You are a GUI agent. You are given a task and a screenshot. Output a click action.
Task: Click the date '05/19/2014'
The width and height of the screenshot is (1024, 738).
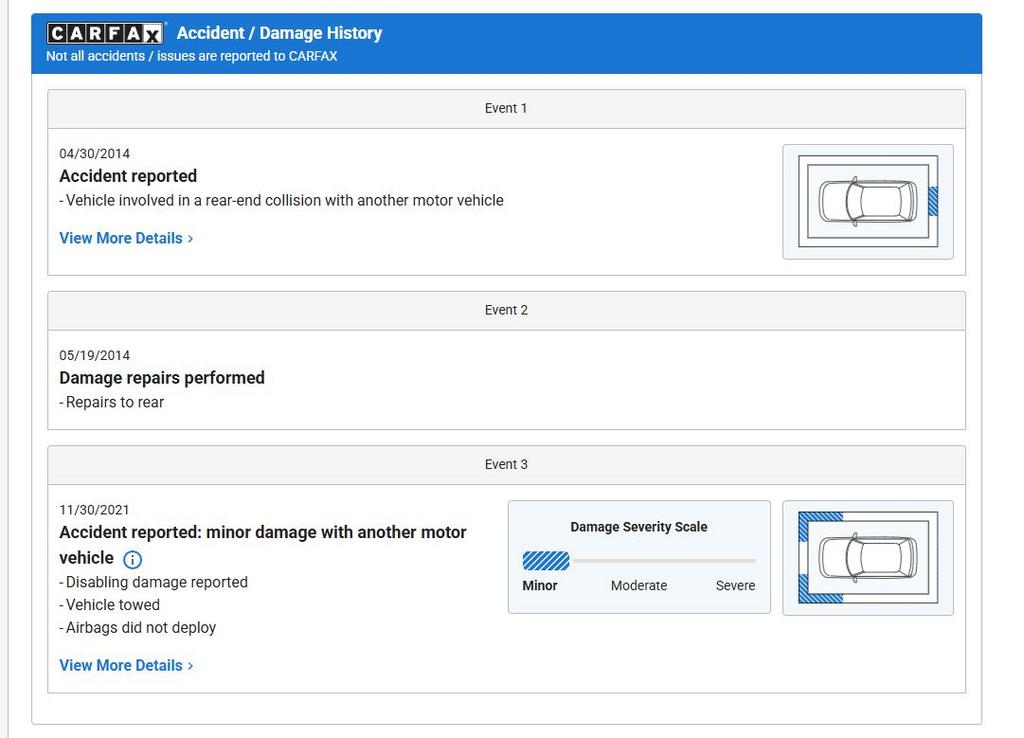[x=95, y=355]
